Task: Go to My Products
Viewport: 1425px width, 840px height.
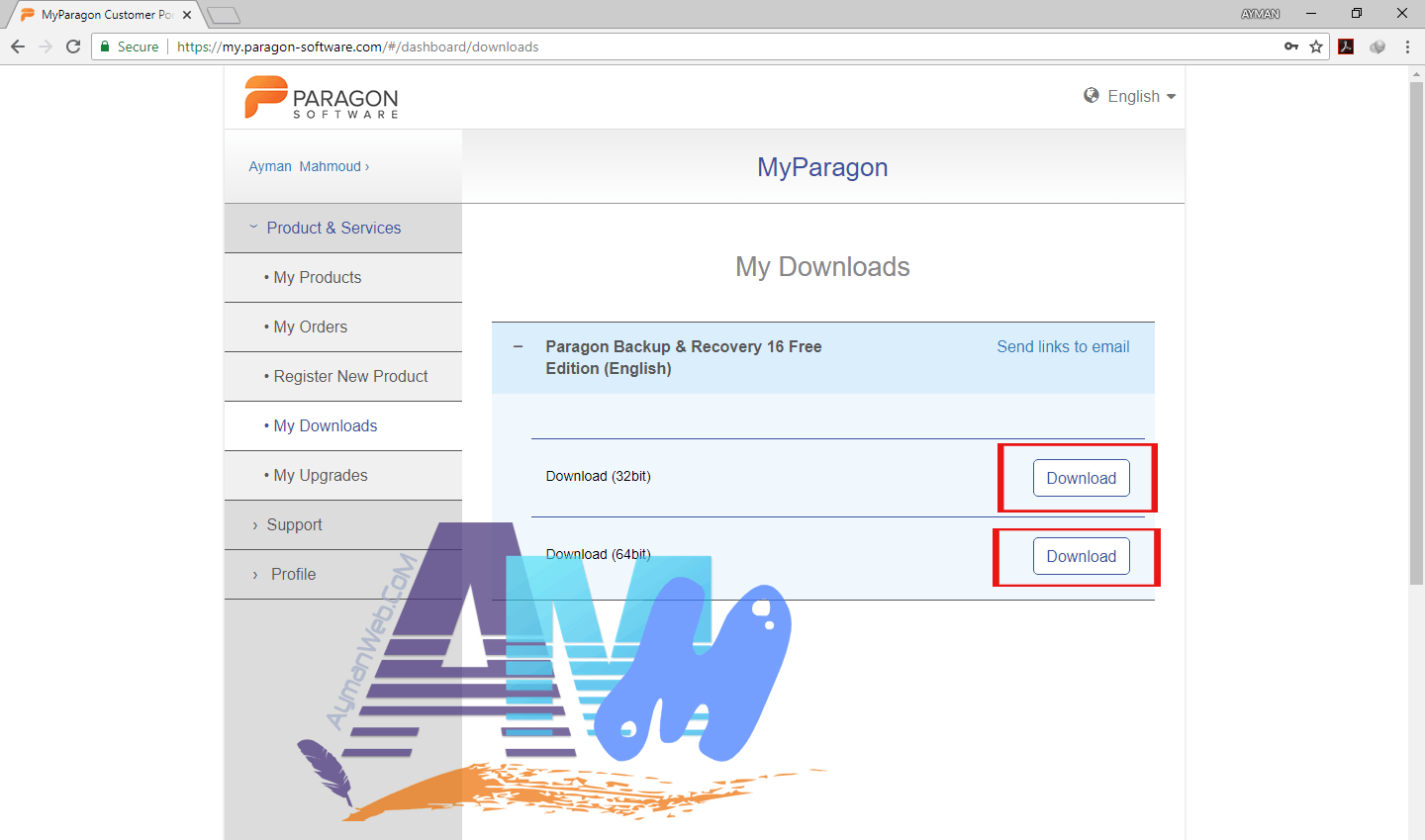Action: (x=343, y=277)
